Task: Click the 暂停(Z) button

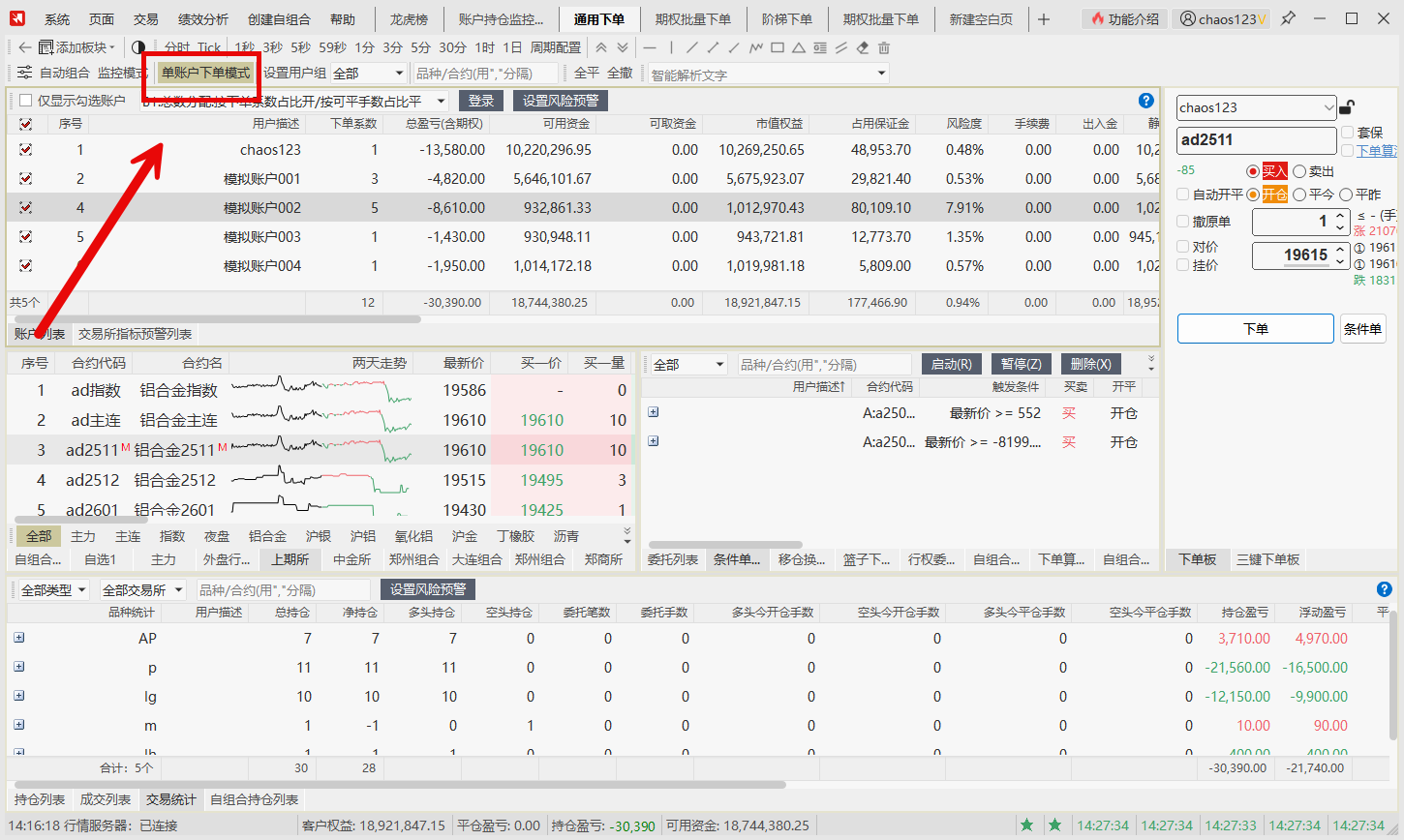Action: pos(1022,364)
